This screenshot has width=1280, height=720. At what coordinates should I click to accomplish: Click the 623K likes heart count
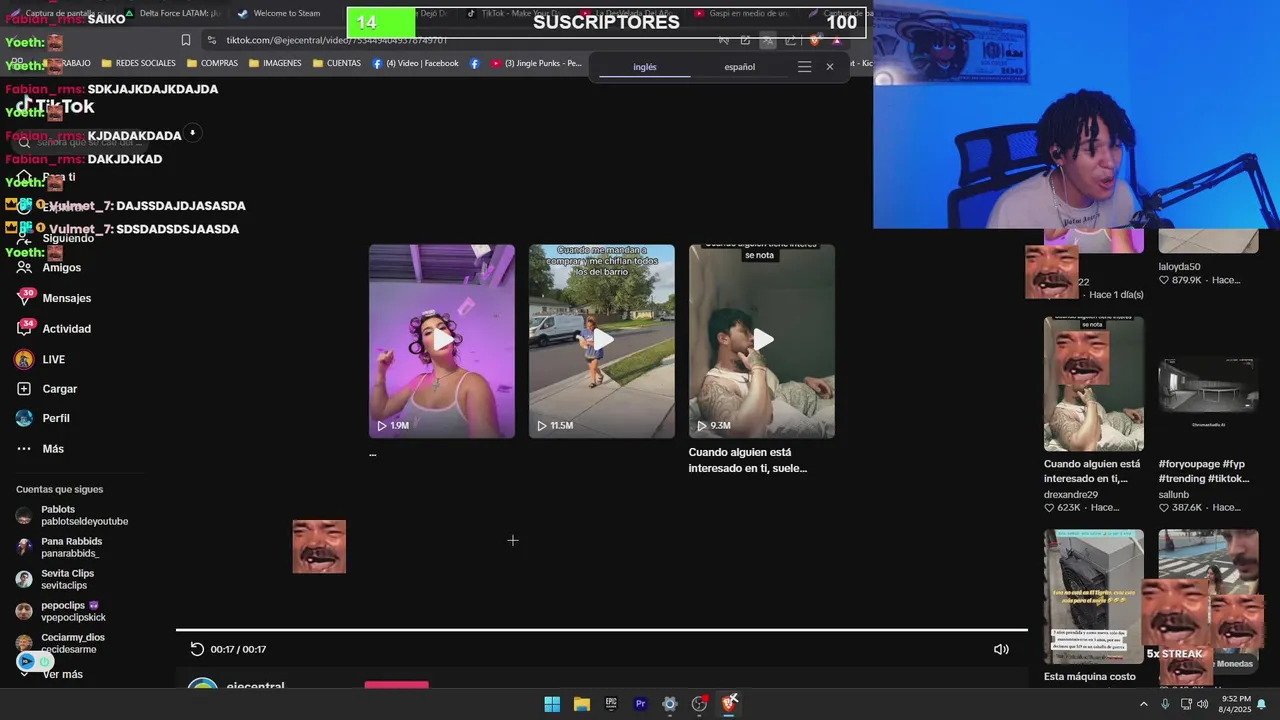point(1062,507)
